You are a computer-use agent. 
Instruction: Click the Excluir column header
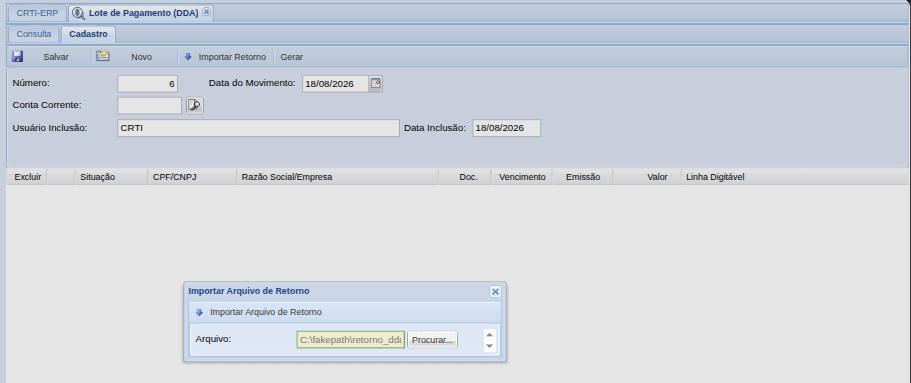click(x=27, y=177)
